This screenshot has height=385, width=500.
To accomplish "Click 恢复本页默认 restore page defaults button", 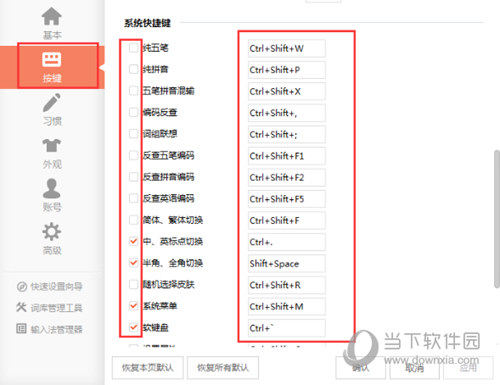I will [148, 368].
